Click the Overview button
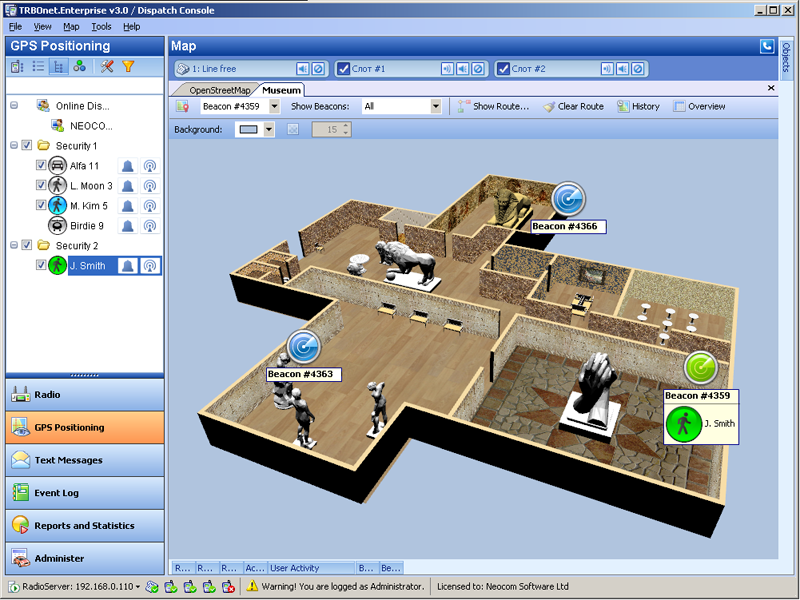 click(x=699, y=106)
